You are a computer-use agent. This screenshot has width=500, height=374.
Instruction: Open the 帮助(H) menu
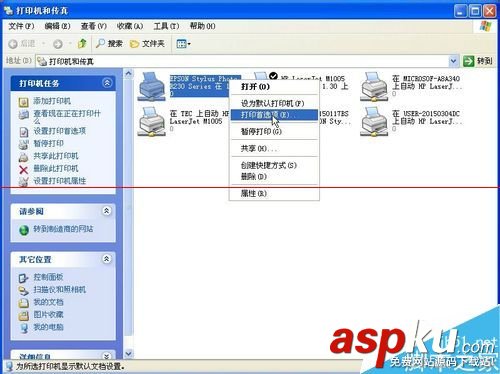202,26
